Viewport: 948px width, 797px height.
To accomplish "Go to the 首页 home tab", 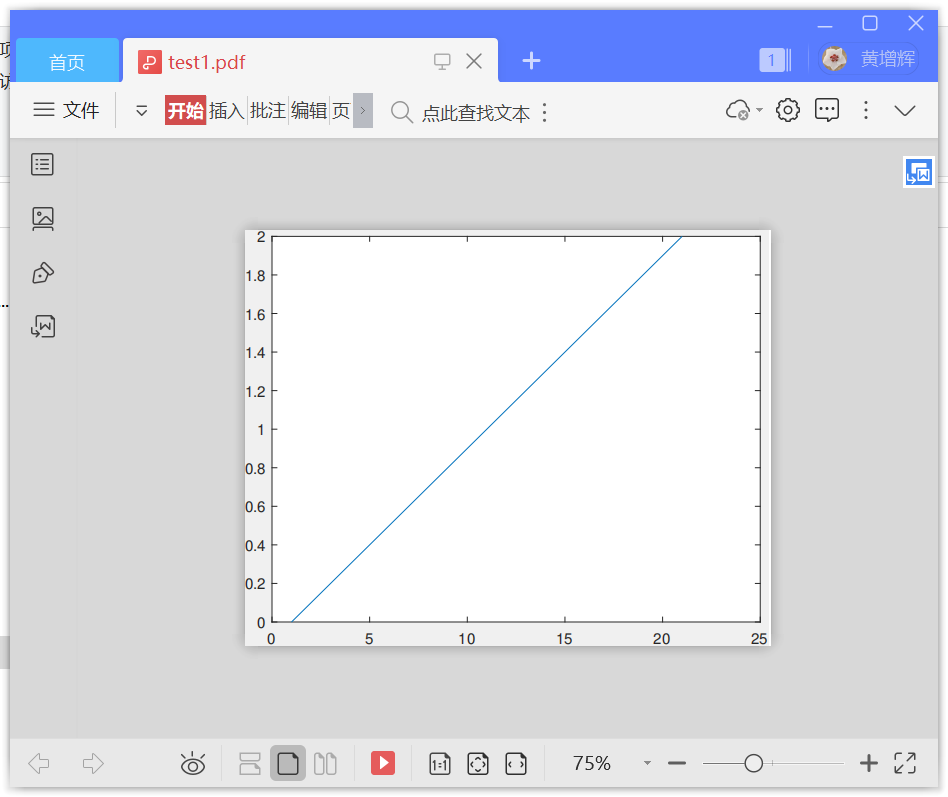I will (67, 60).
